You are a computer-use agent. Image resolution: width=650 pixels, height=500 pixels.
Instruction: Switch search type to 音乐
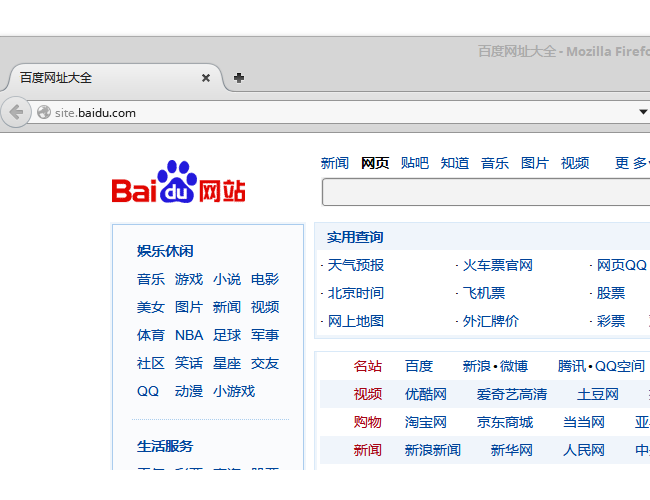(x=495, y=163)
